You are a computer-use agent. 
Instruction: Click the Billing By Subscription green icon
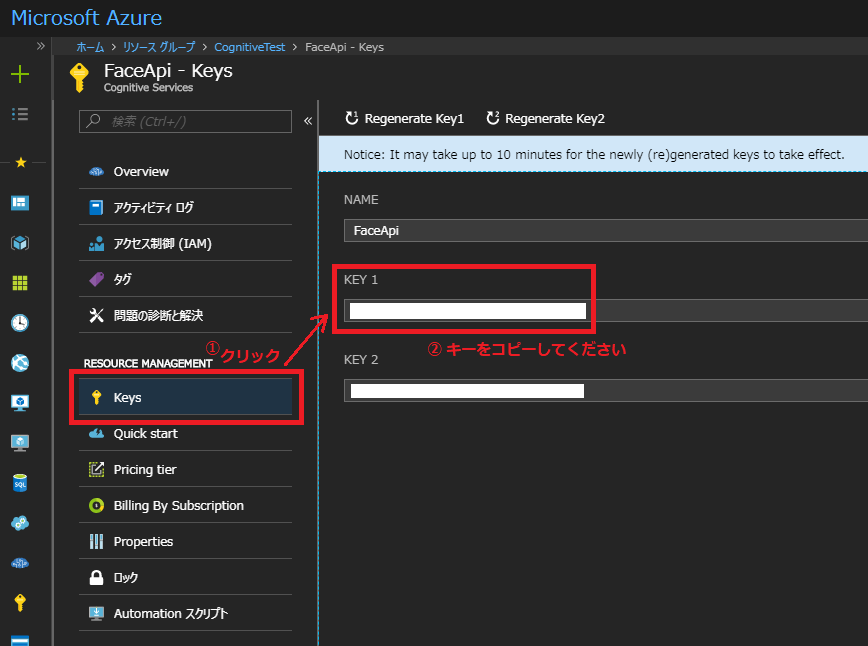point(96,505)
